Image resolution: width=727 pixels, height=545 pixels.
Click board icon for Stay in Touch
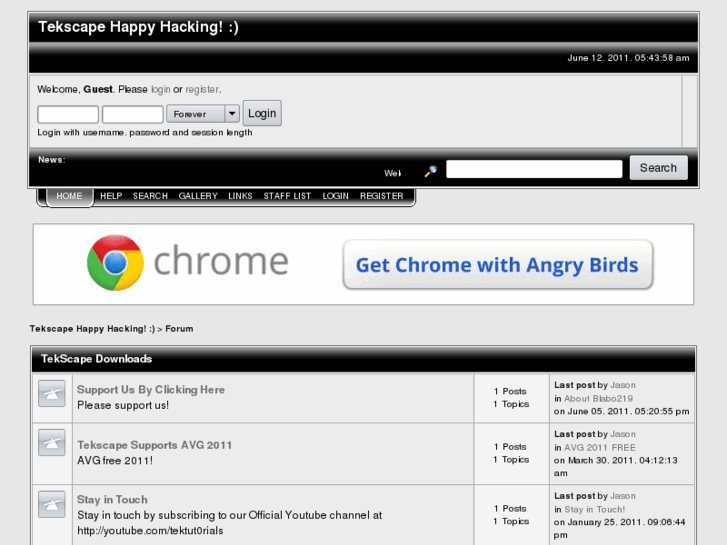tap(51, 504)
